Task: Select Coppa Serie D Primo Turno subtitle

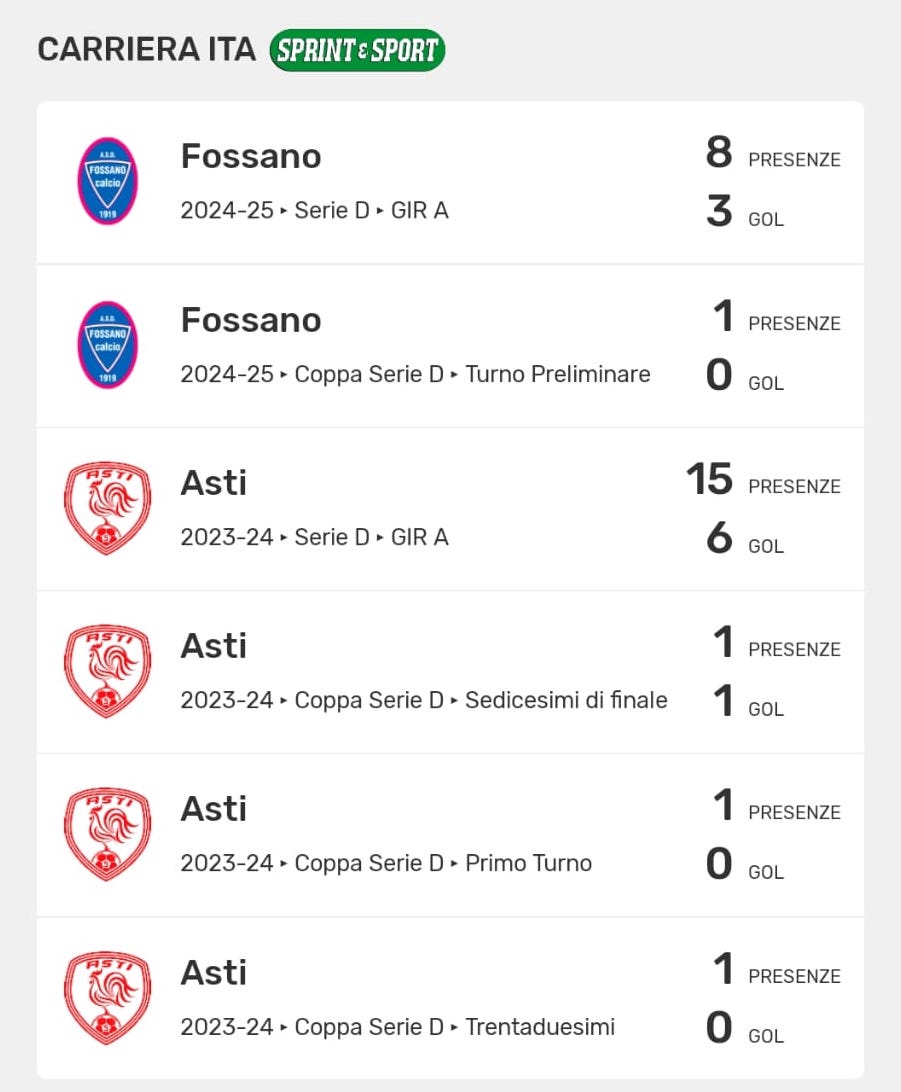Action: [x=386, y=863]
